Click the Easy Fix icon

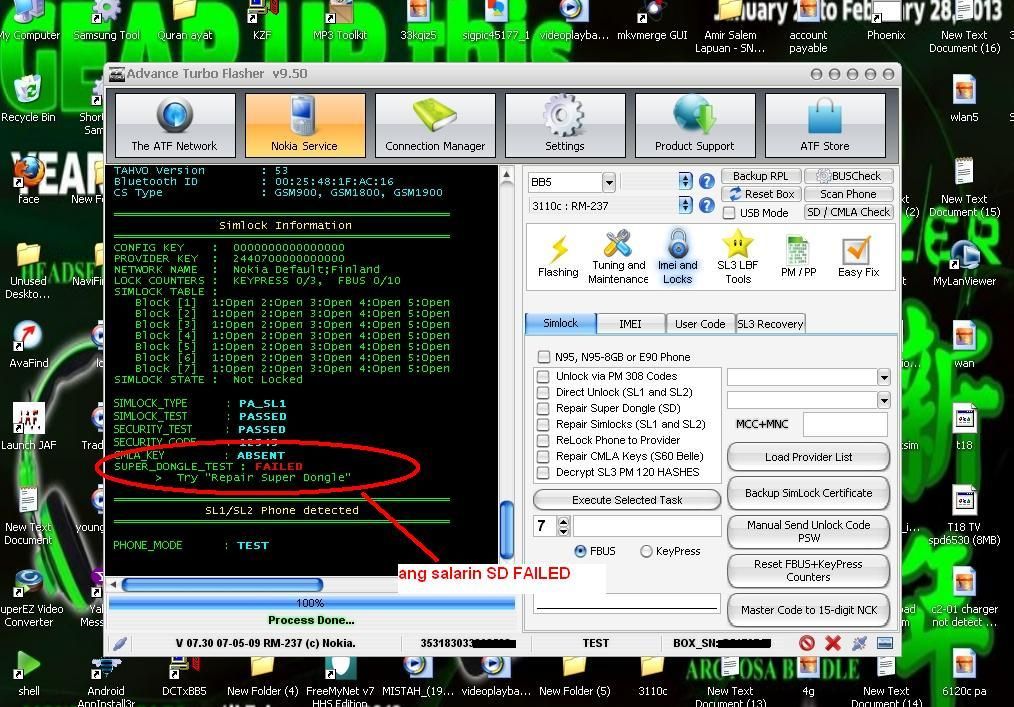click(858, 256)
